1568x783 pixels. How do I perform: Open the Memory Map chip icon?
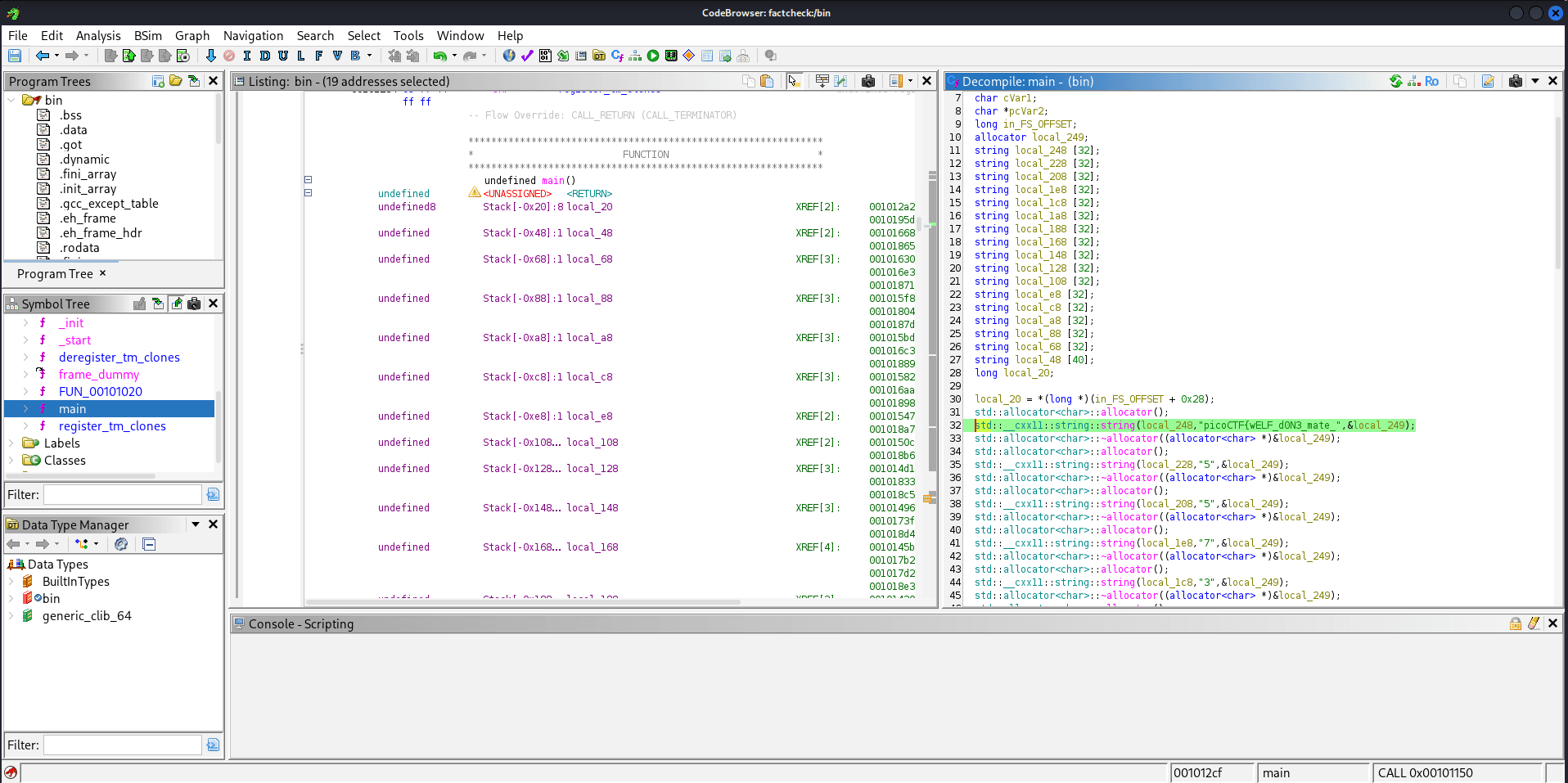click(671, 56)
